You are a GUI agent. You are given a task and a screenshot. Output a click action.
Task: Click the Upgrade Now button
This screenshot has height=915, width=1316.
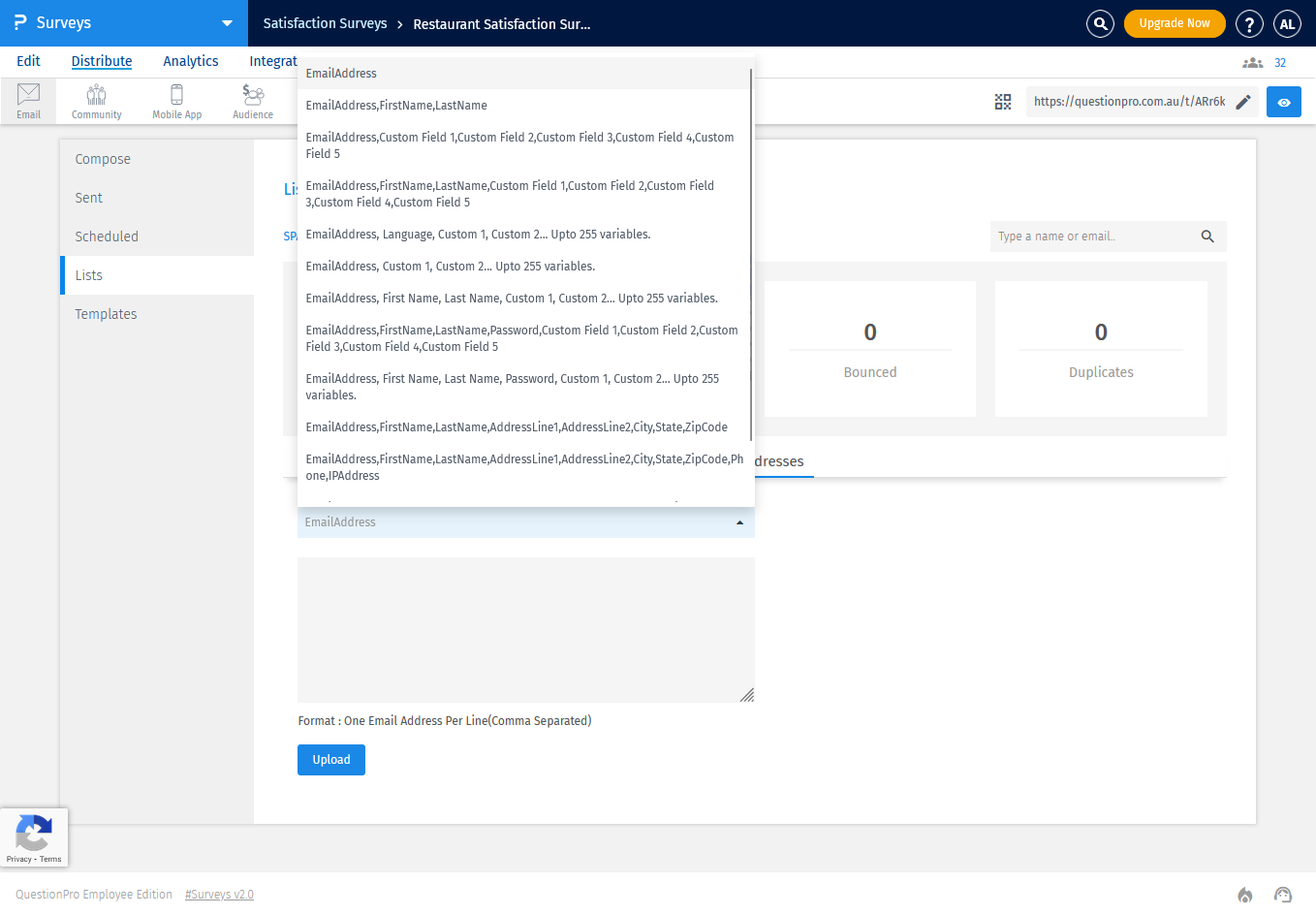click(1175, 23)
